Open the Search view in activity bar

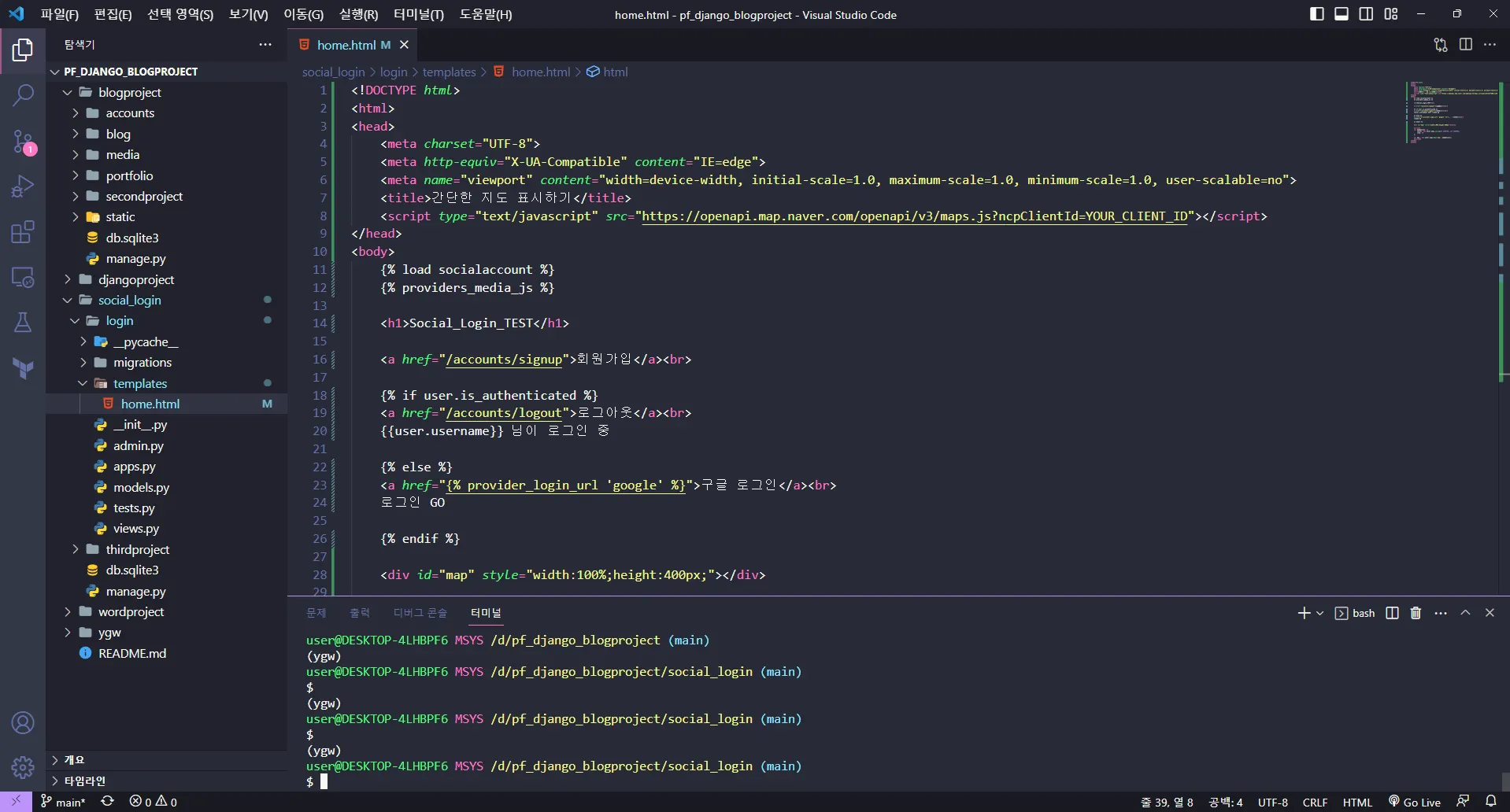(x=23, y=96)
